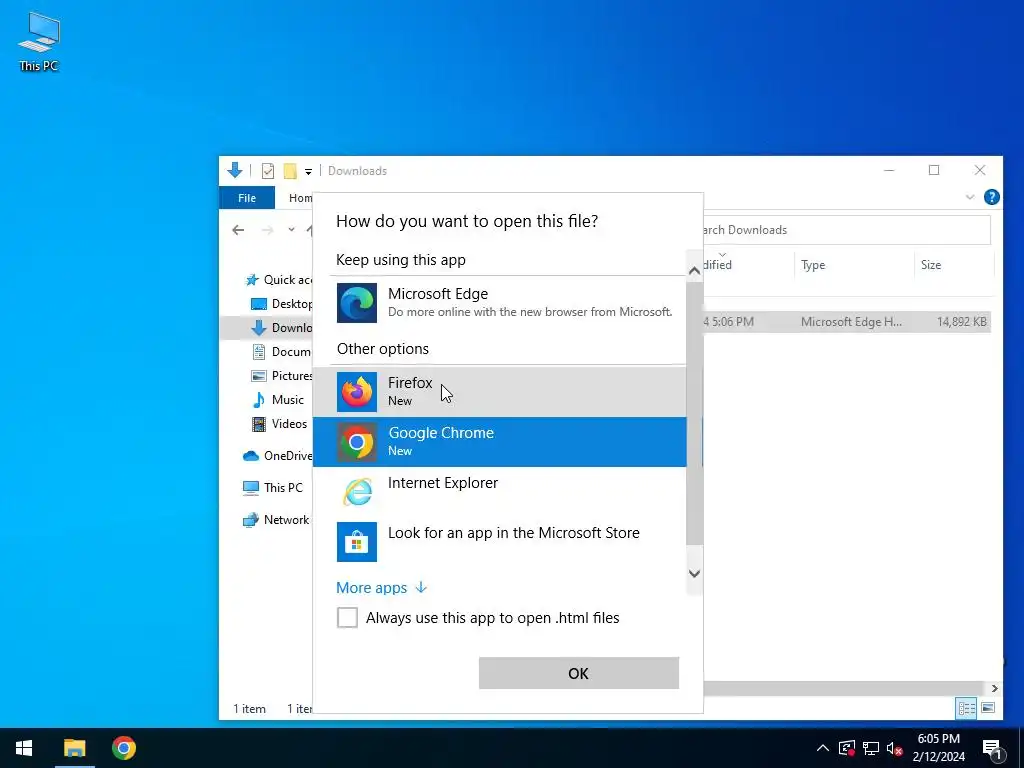Launch Chrome from the taskbar
The image size is (1024, 768).
click(123, 748)
